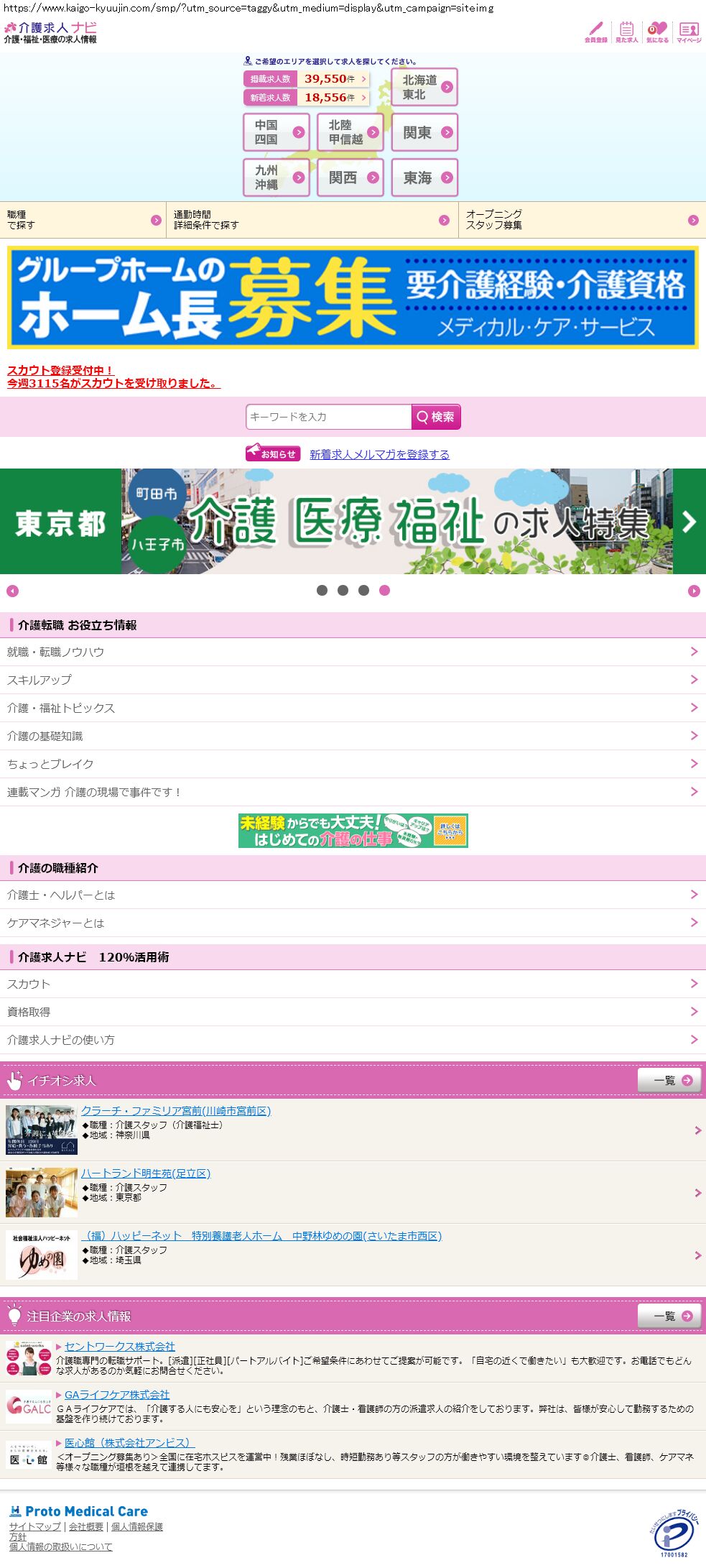Click the 会員登録 pencil icon
Viewport: 706px width, 1568px height.
point(595,32)
